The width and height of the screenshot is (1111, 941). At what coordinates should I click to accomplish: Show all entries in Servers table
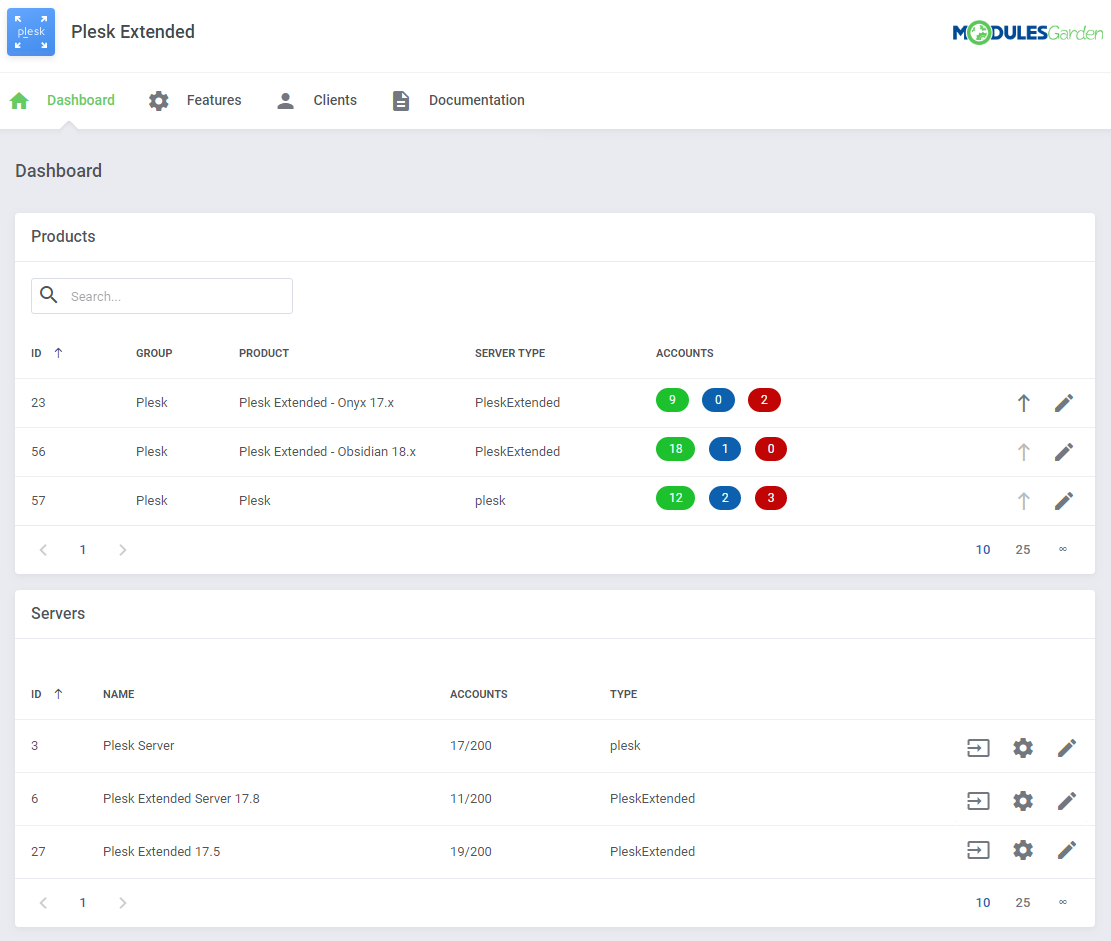click(1062, 902)
